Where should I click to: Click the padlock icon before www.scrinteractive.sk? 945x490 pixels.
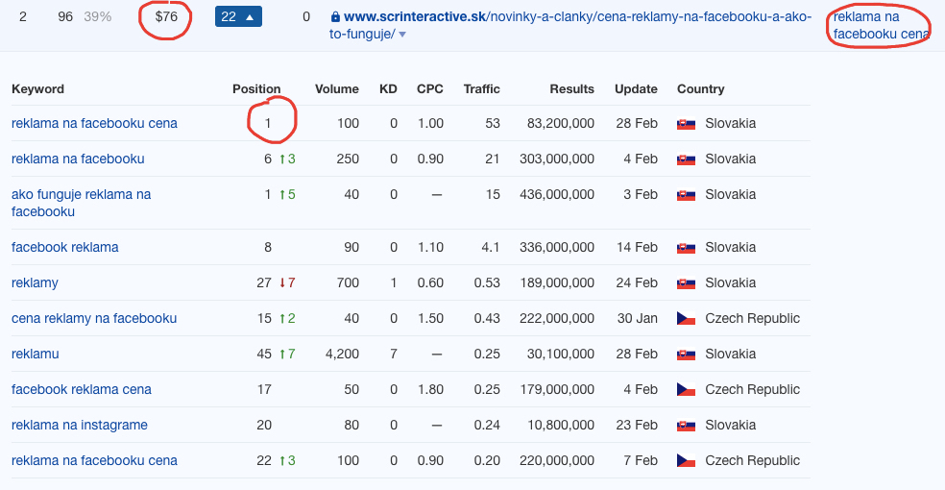[x=335, y=17]
